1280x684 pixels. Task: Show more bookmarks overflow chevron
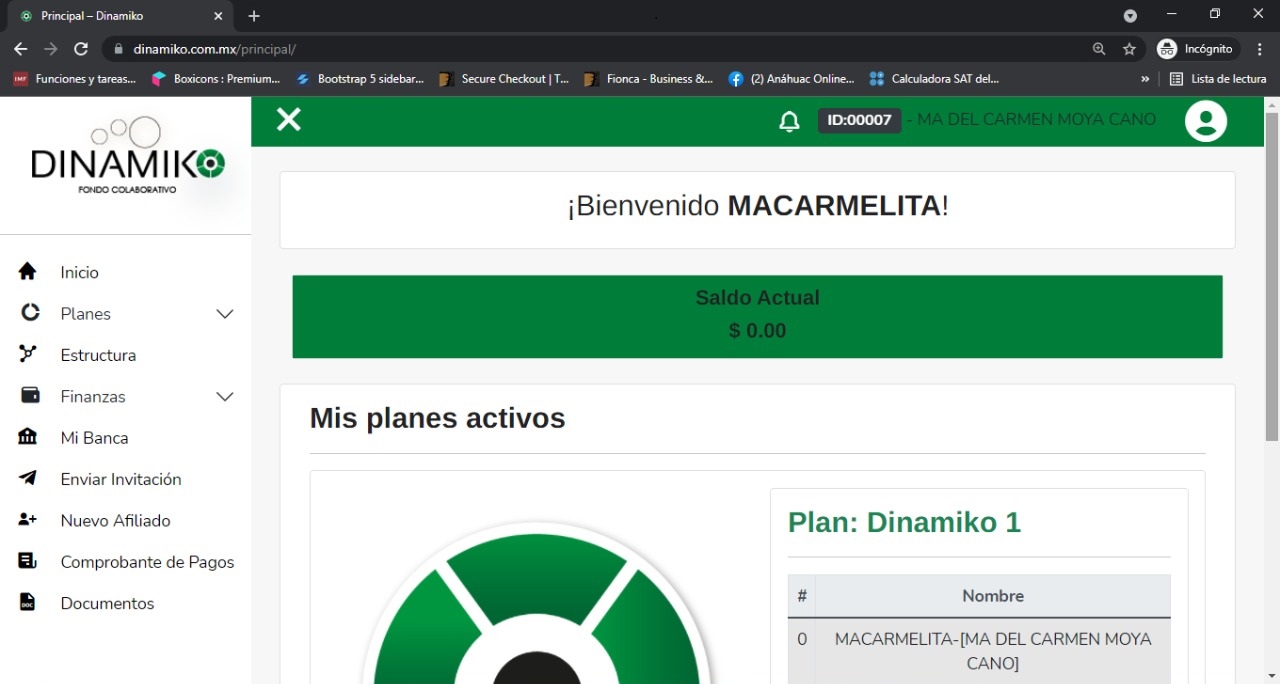pyautogui.click(x=1145, y=79)
